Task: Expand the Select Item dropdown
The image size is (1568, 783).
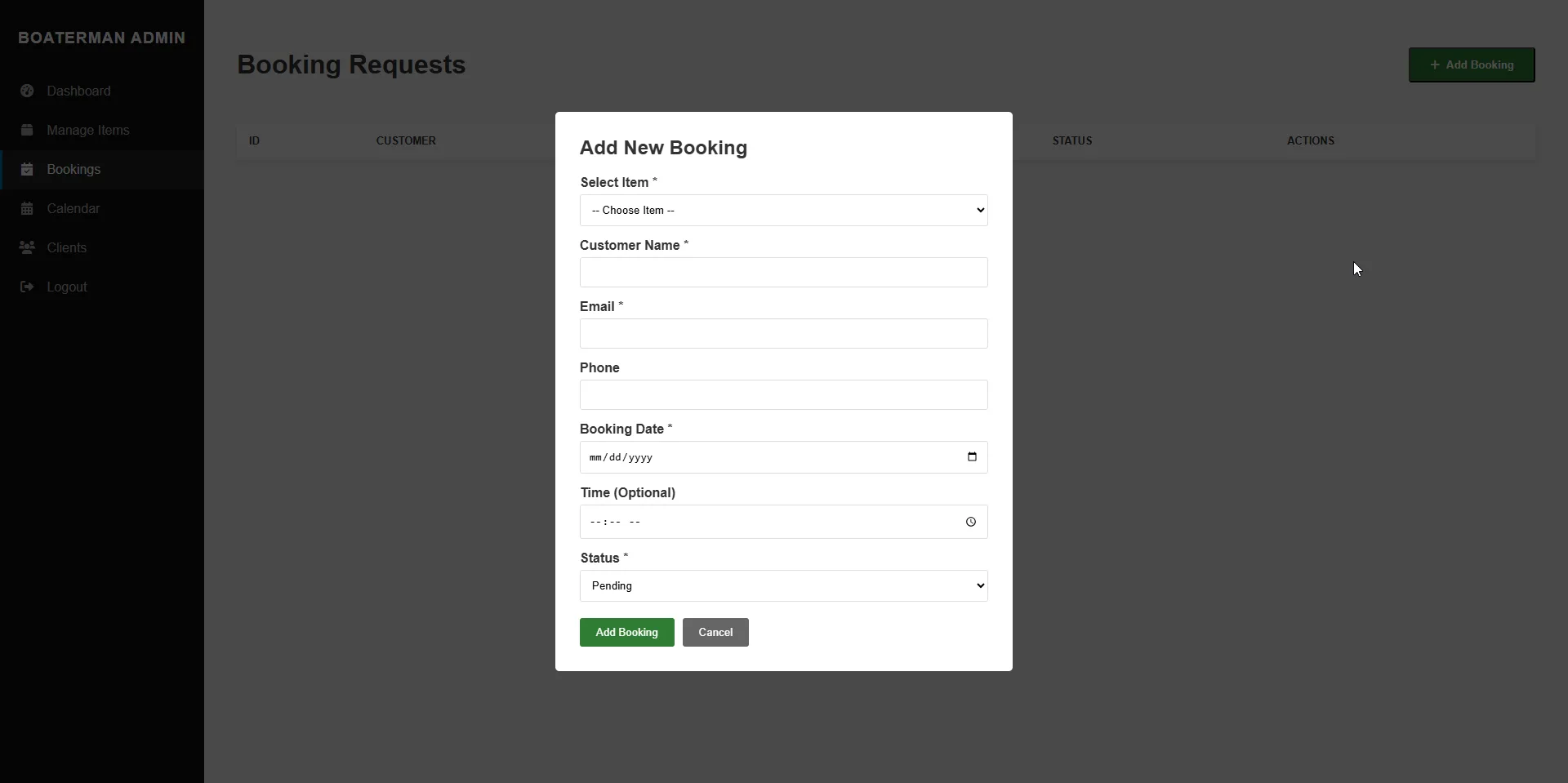Action: (783, 211)
